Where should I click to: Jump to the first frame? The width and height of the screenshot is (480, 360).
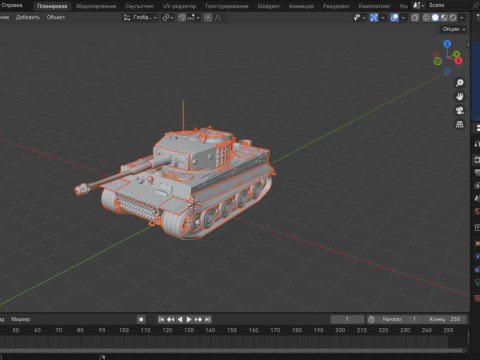tap(161, 319)
